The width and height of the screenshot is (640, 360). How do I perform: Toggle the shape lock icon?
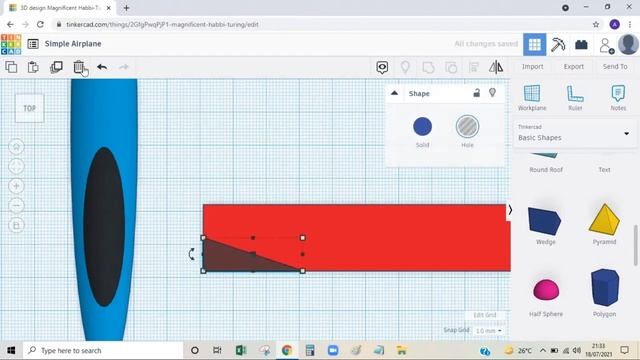tap(476, 93)
